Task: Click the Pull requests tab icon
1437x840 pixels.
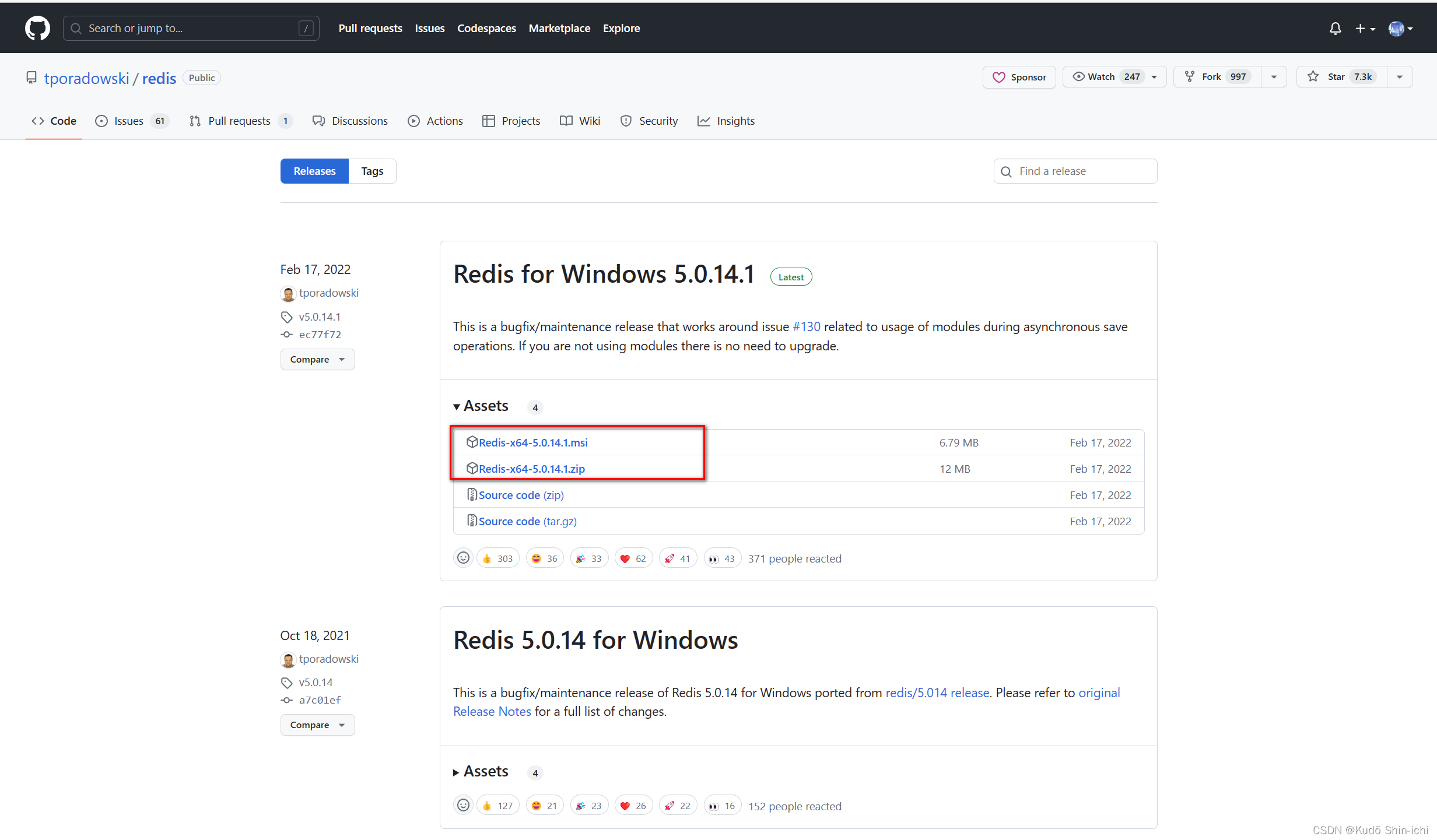Action: point(195,120)
